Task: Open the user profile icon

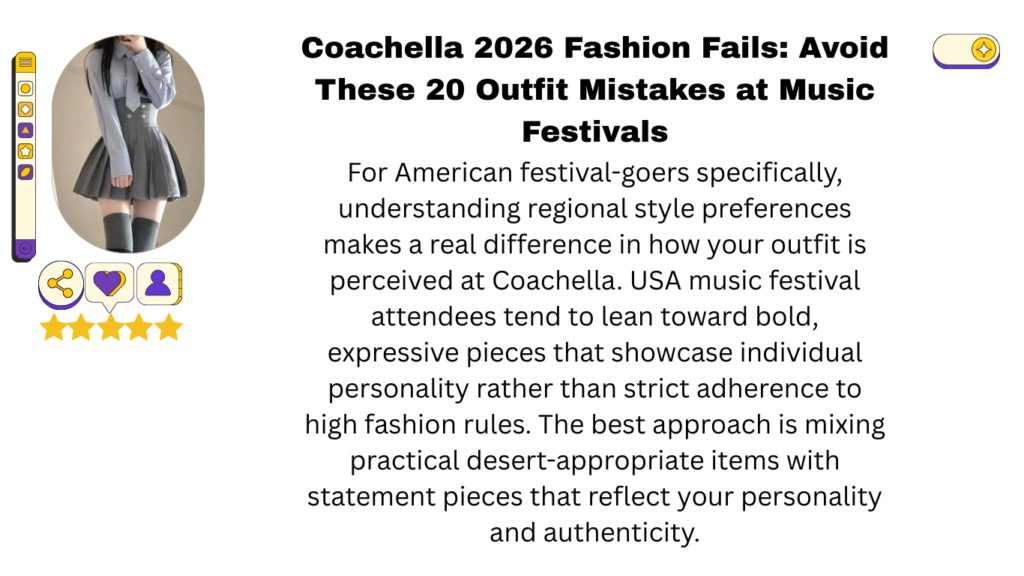Action: (x=158, y=283)
